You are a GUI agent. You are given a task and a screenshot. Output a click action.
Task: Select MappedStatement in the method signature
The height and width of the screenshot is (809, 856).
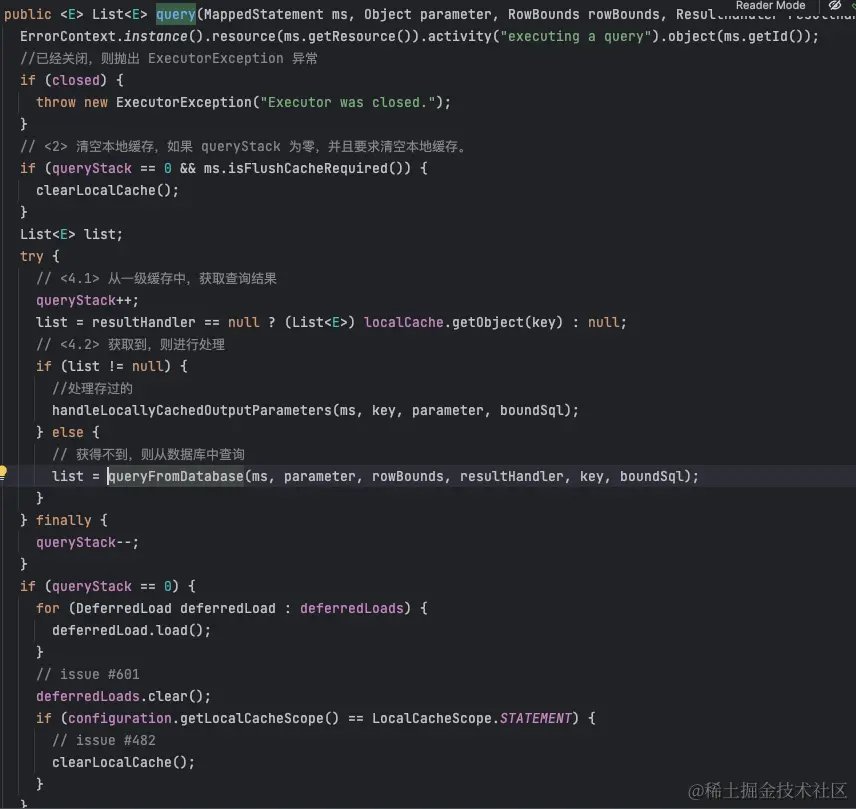[263, 14]
